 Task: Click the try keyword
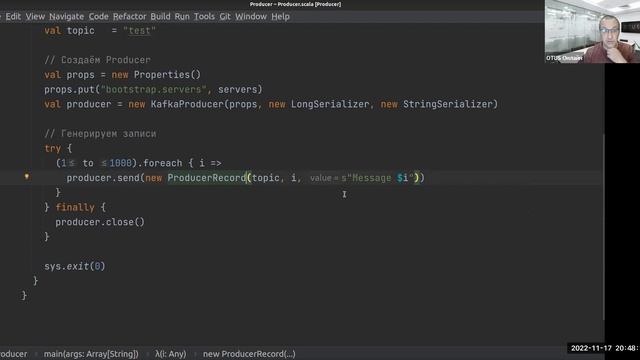tap(53, 149)
